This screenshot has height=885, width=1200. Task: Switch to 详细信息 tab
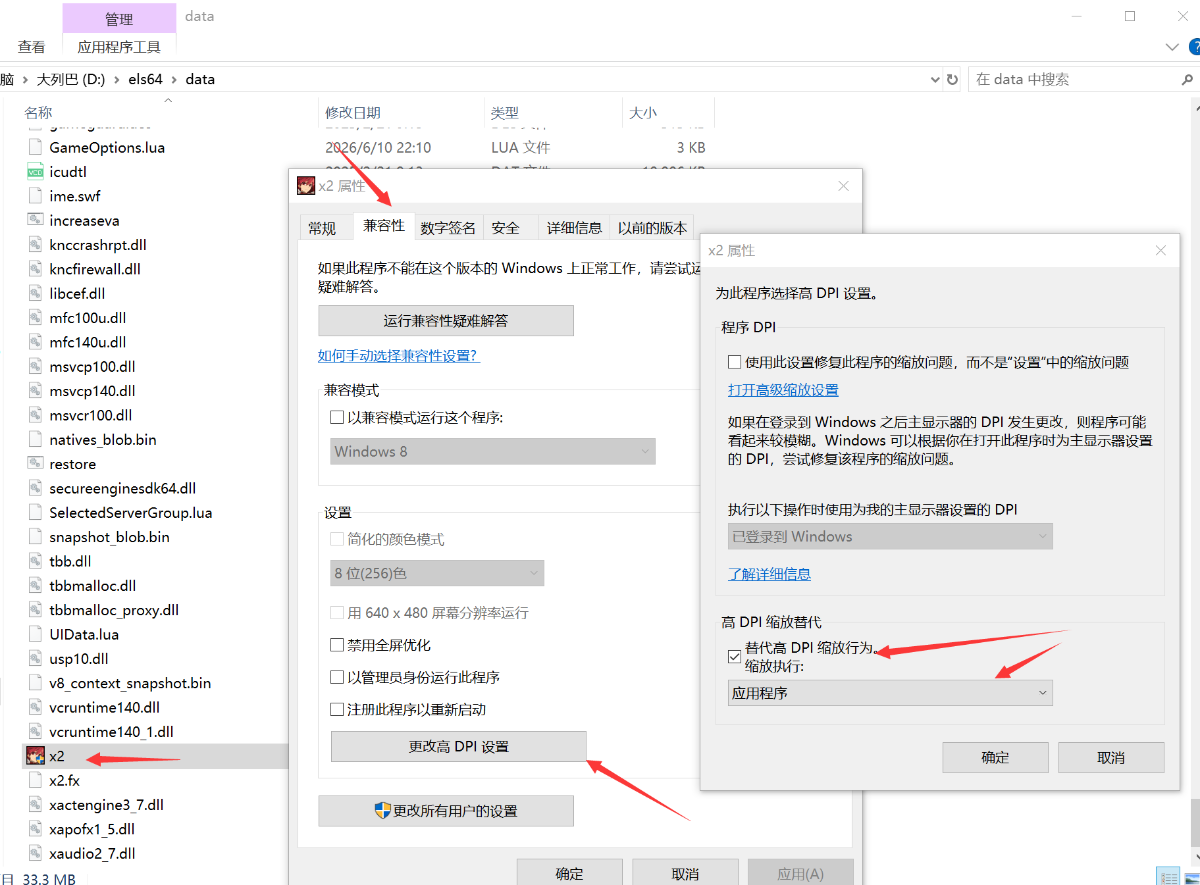pos(575,228)
